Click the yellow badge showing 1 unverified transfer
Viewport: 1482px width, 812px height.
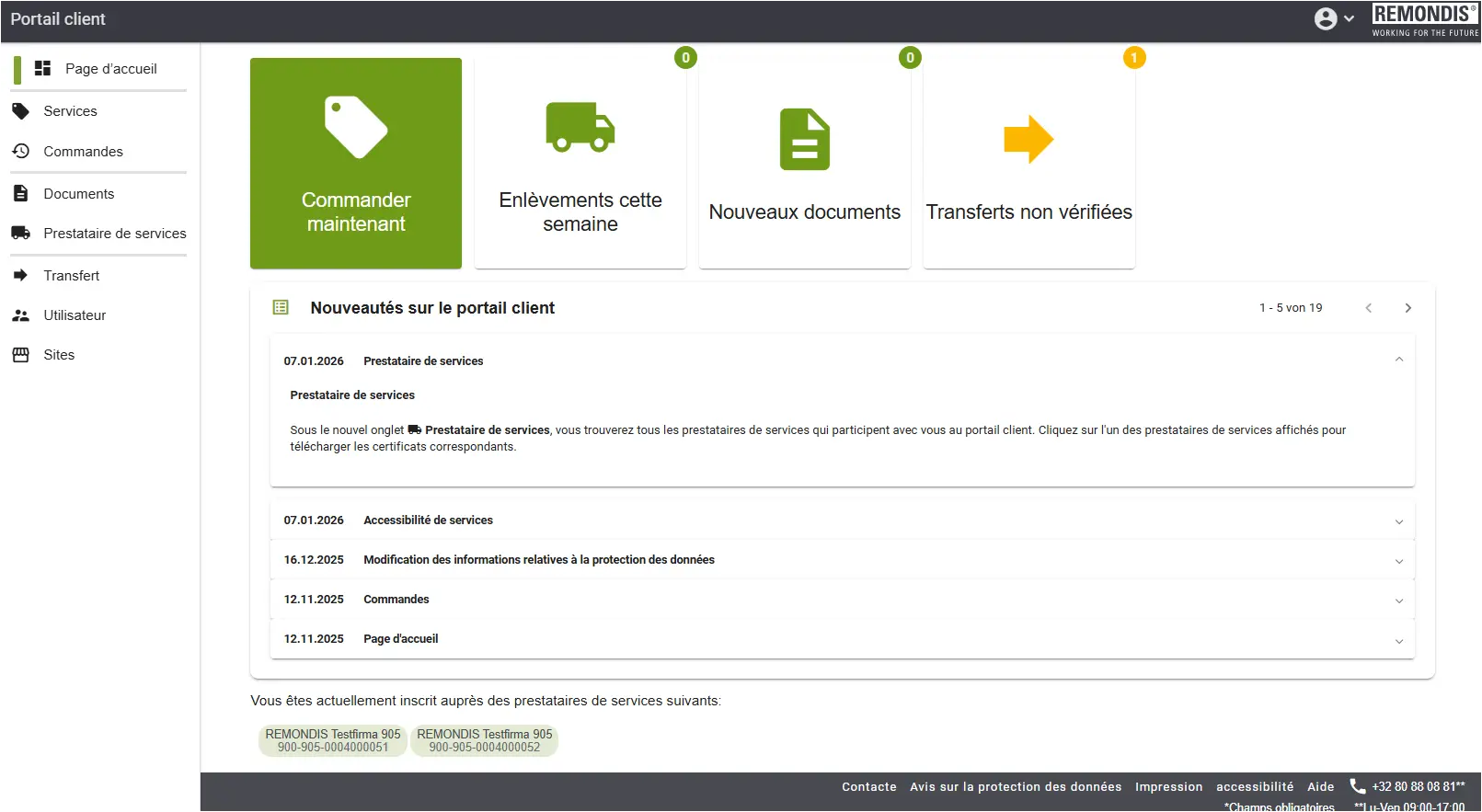[x=1134, y=58]
